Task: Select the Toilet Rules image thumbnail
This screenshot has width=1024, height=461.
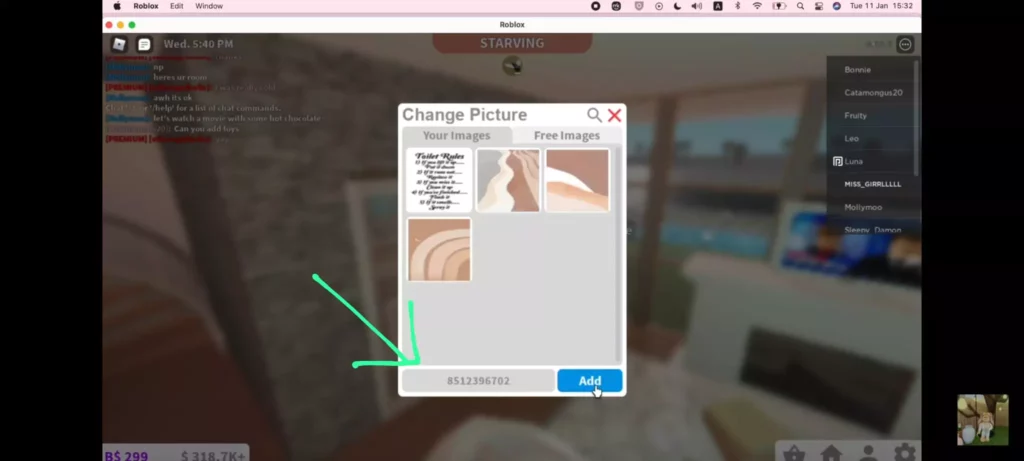Action: tap(439, 180)
